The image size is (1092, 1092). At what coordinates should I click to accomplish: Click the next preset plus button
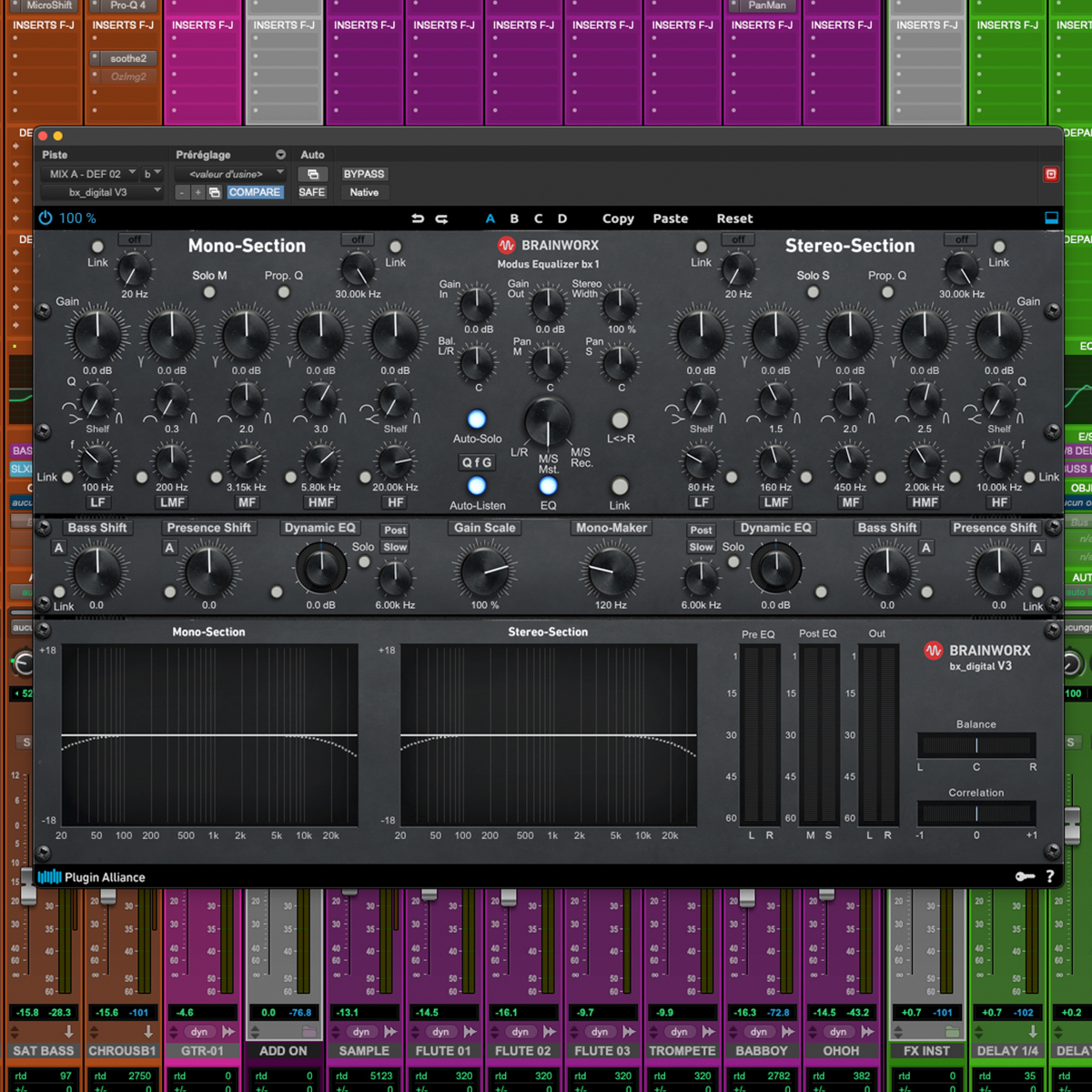pyautogui.click(x=197, y=192)
